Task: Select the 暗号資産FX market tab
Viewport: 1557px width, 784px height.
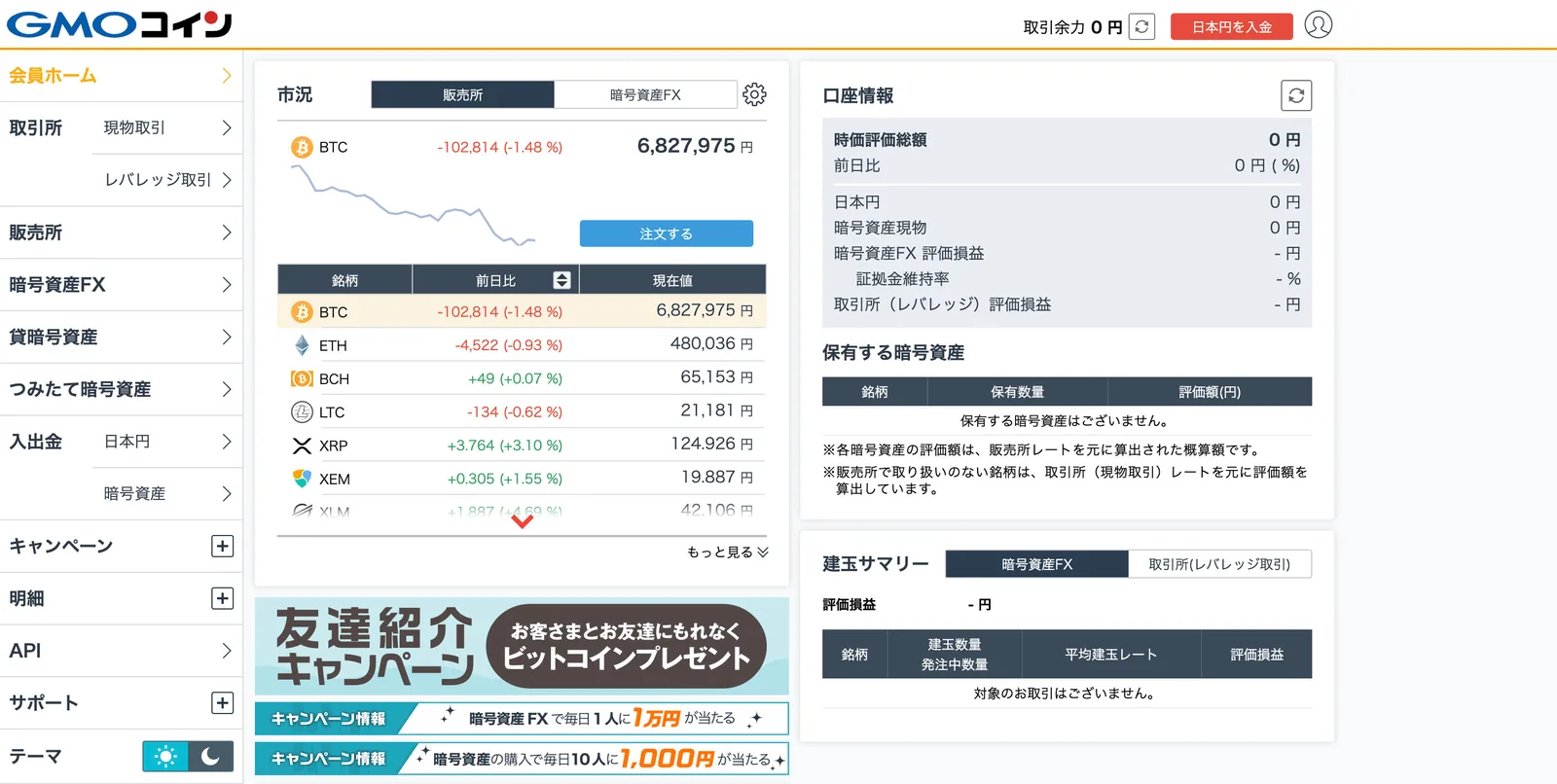Action: click(645, 94)
